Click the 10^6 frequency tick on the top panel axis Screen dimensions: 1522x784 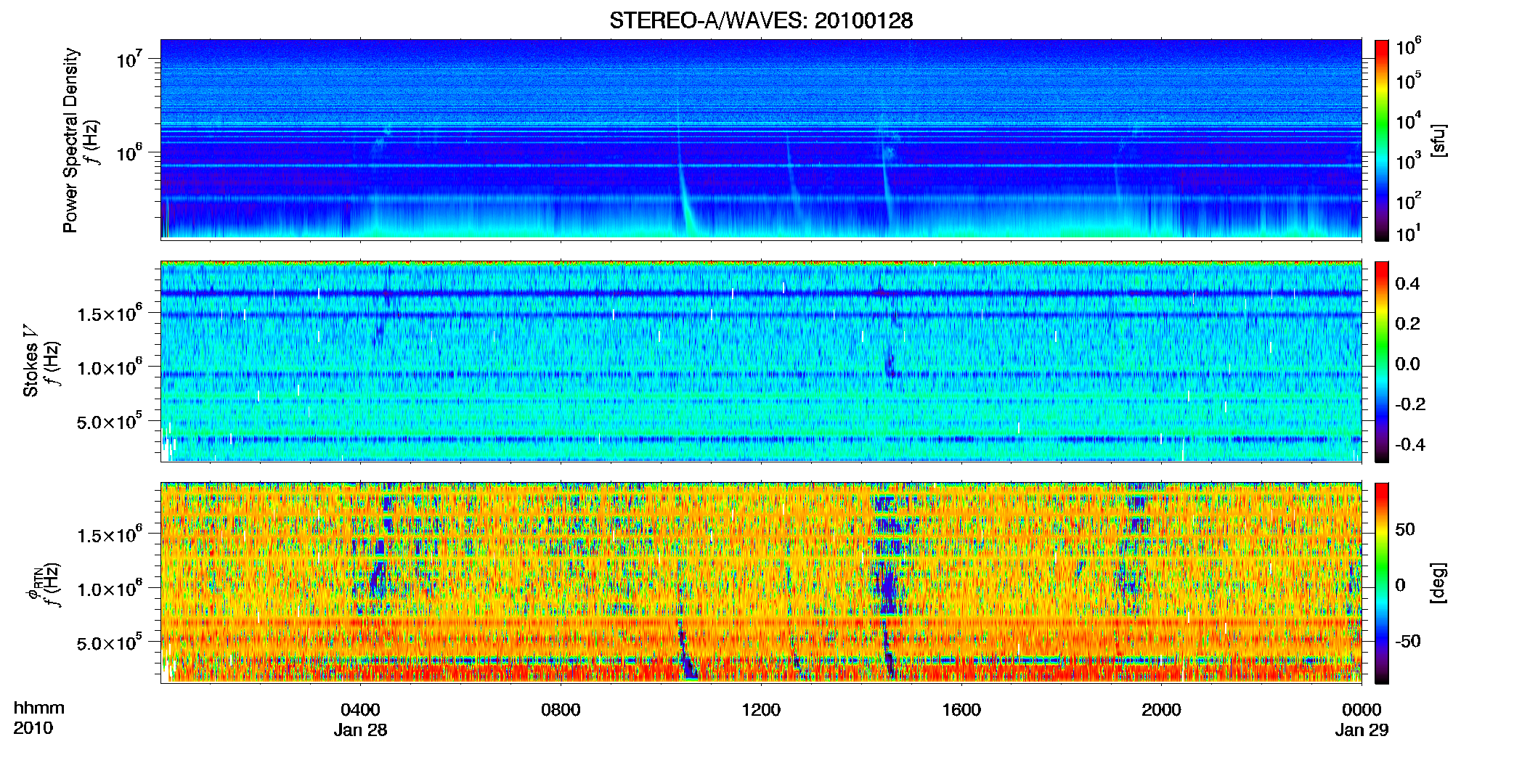click(129, 152)
